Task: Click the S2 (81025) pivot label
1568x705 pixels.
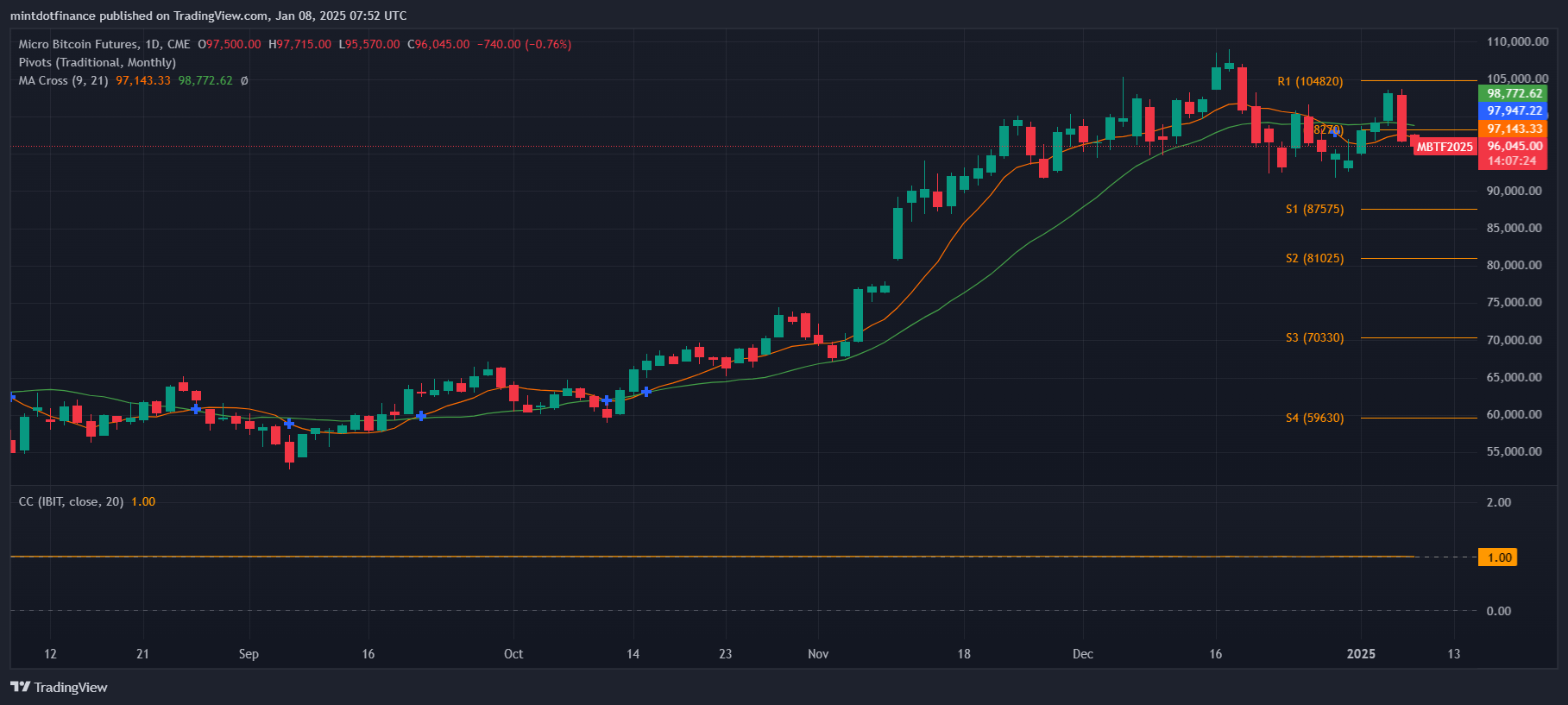Action: tap(1314, 258)
